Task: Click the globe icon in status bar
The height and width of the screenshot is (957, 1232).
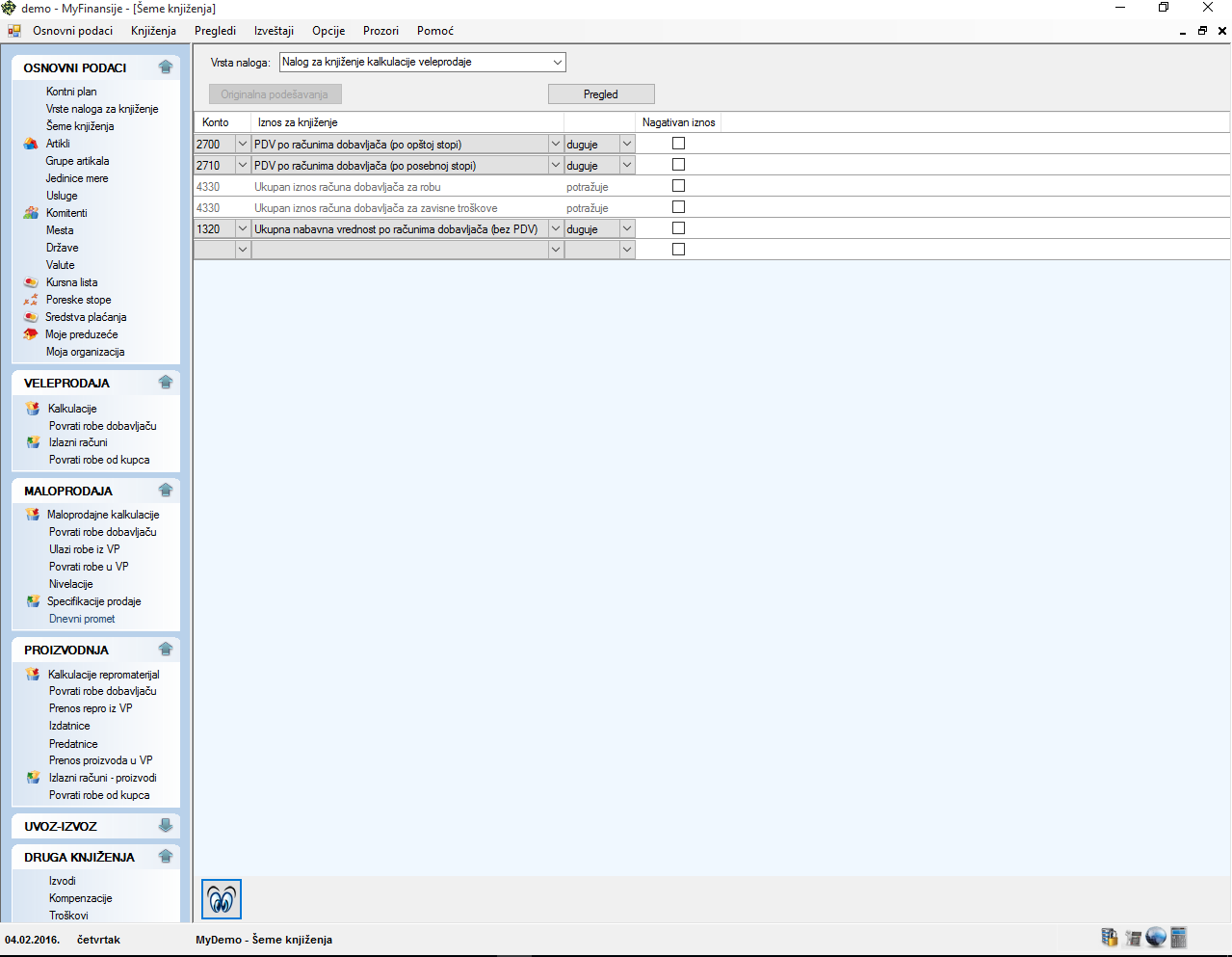Action: point(1156,937)
